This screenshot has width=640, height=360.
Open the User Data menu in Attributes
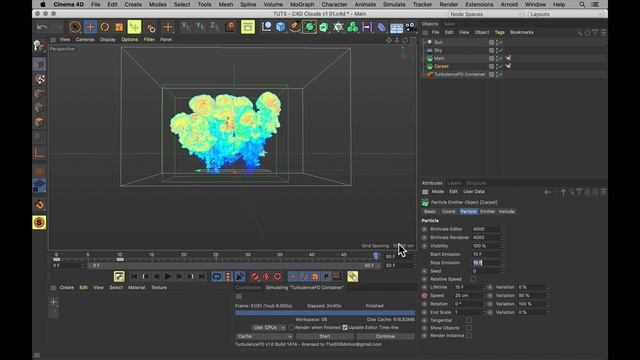(x=474, y=191)
